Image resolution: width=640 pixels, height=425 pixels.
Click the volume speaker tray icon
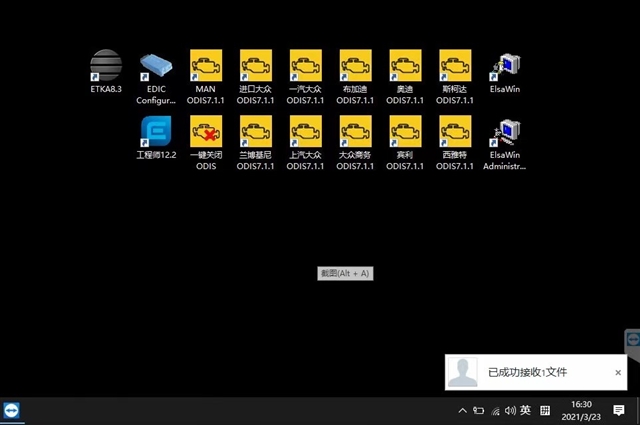coord(510,410)
